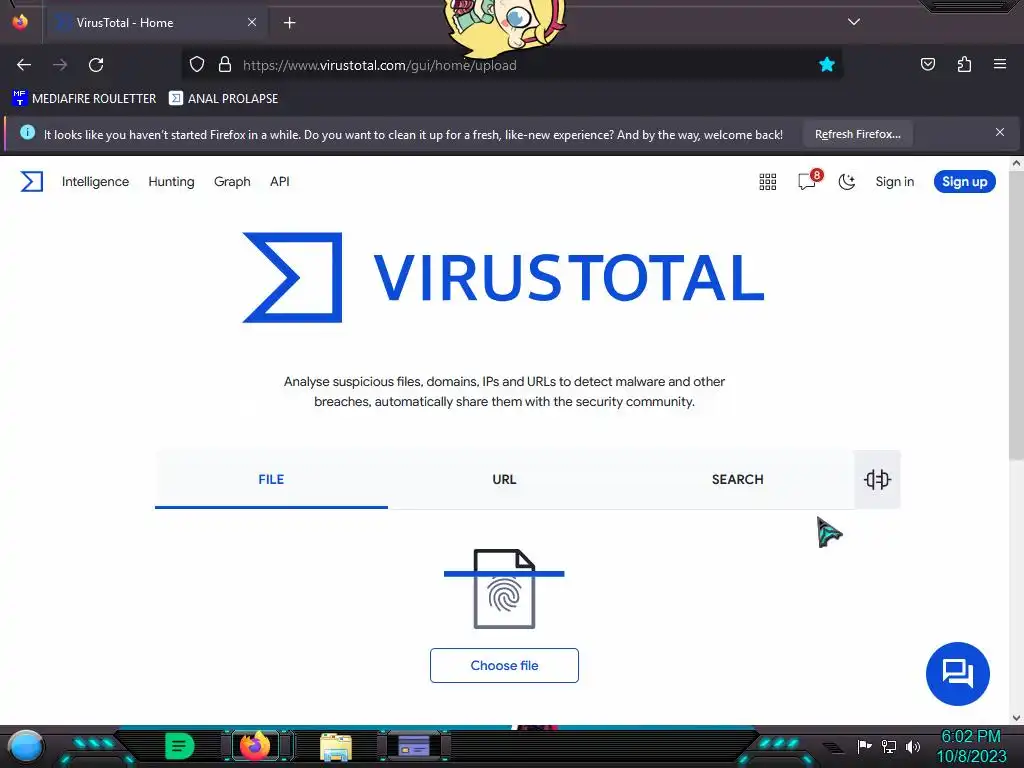Screen dimensions: 1024x768
Task: Open notifications with 8 badge
Action: click(x=808, y=180)
